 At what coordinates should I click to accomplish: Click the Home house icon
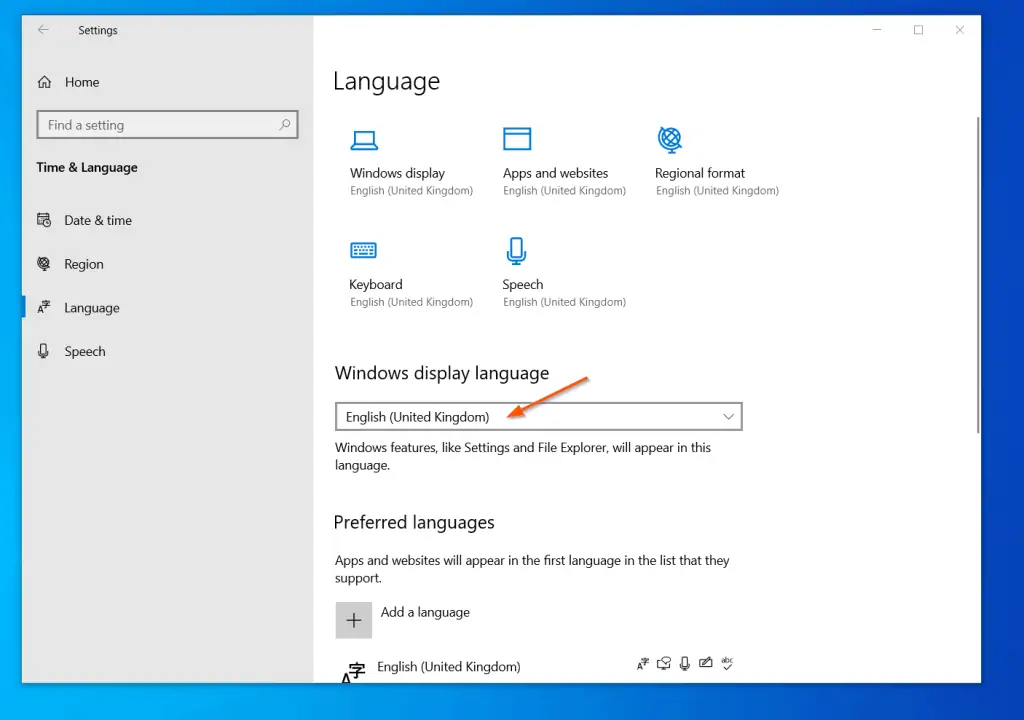click(x=47, y=81)
